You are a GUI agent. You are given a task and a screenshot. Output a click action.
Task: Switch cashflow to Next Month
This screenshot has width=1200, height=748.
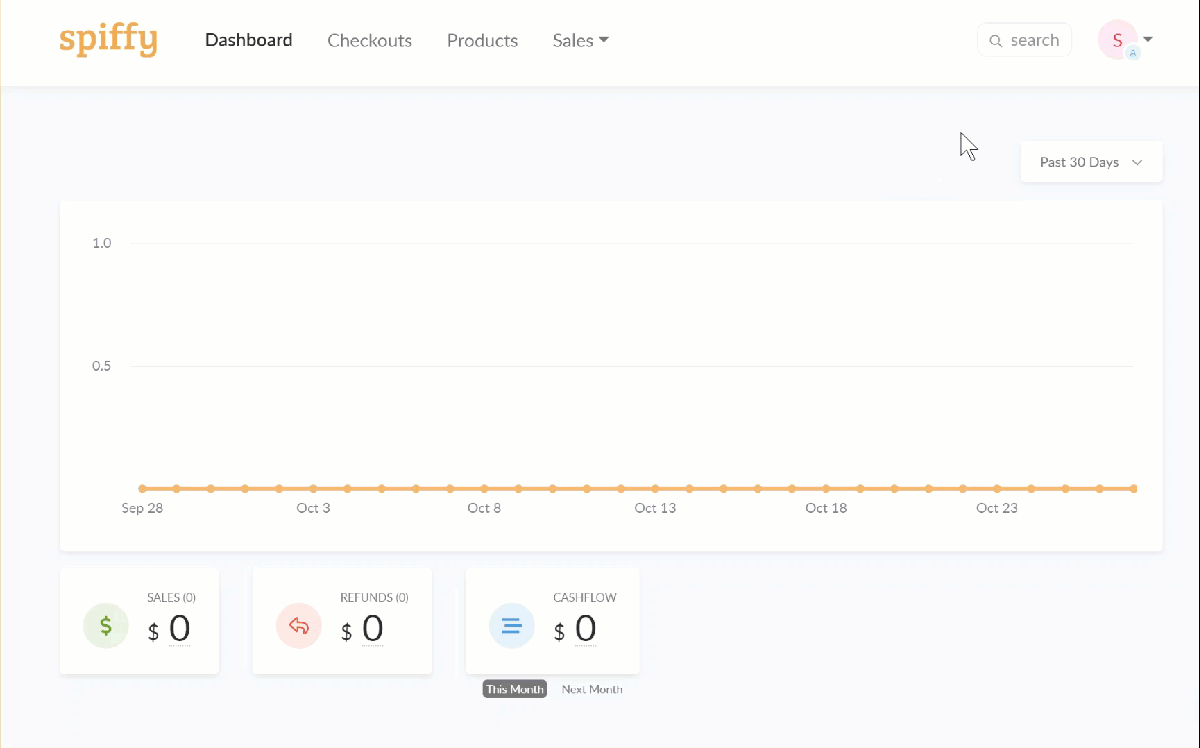point(592,689)
